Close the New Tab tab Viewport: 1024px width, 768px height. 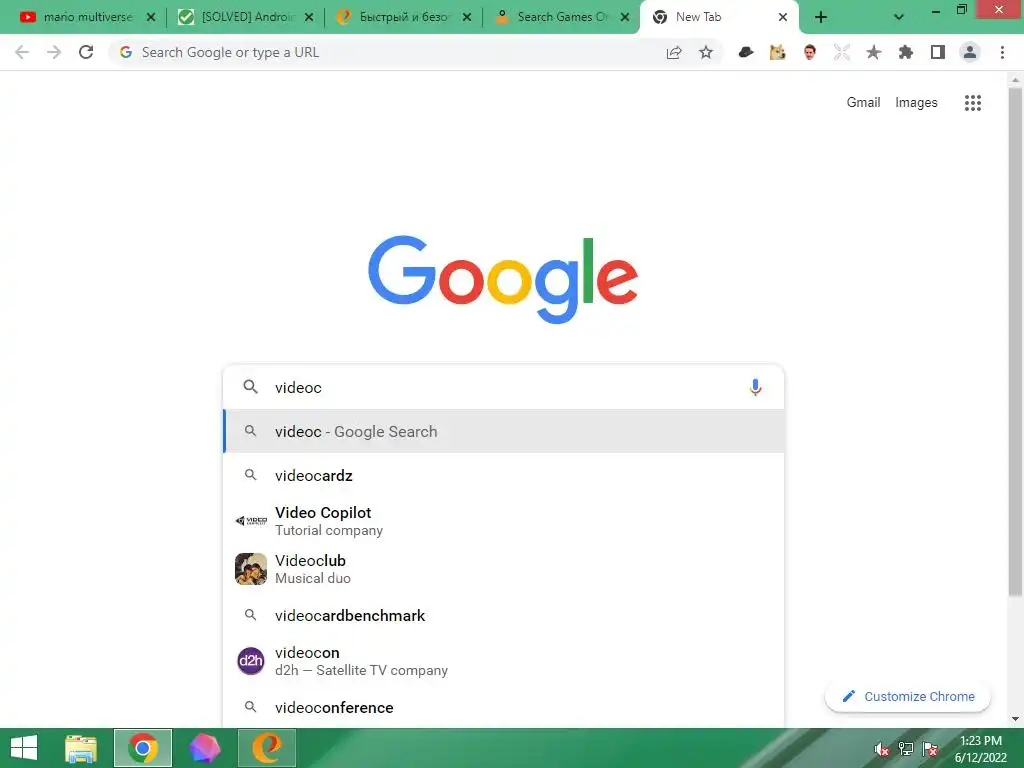[783, 18]
